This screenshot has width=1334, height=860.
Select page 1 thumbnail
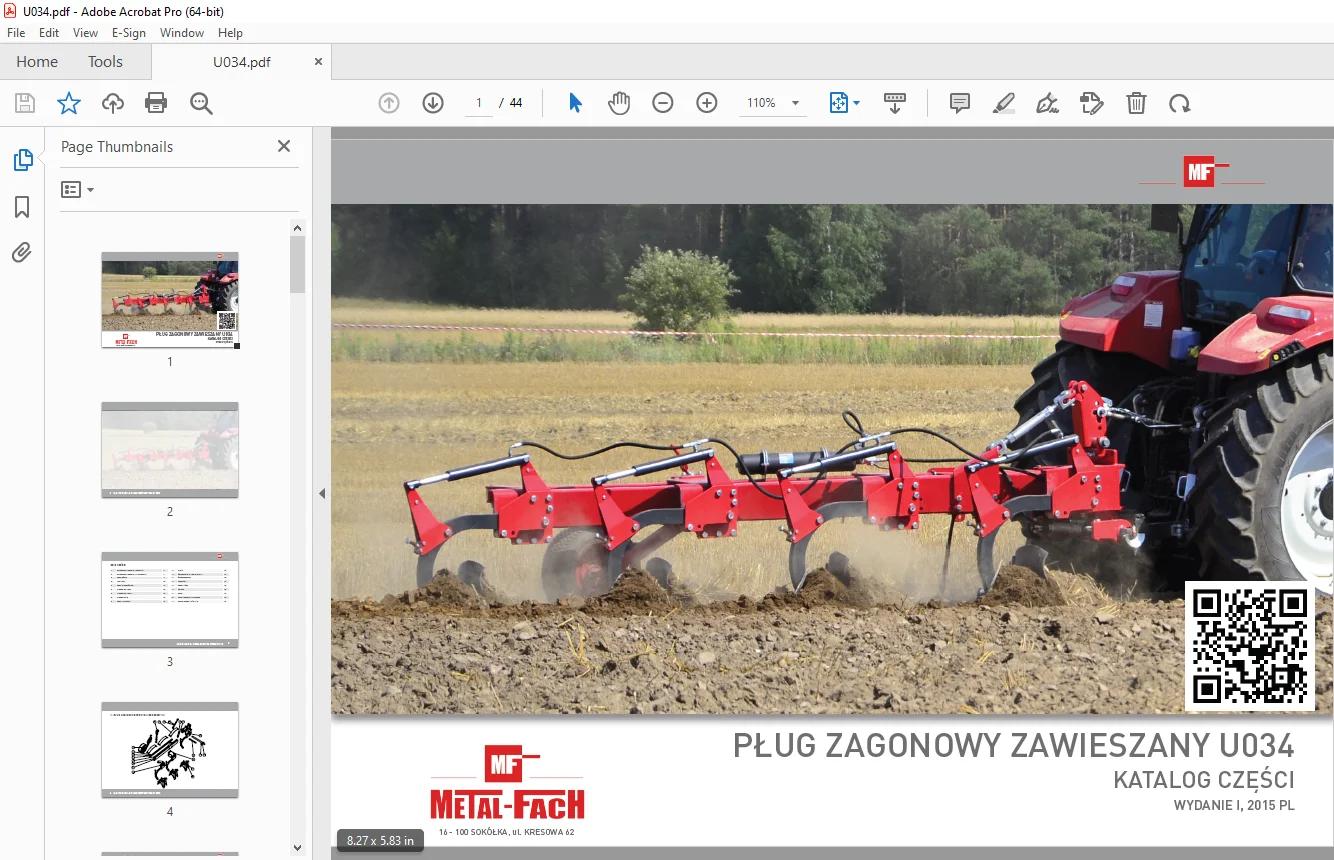point(170,300)
